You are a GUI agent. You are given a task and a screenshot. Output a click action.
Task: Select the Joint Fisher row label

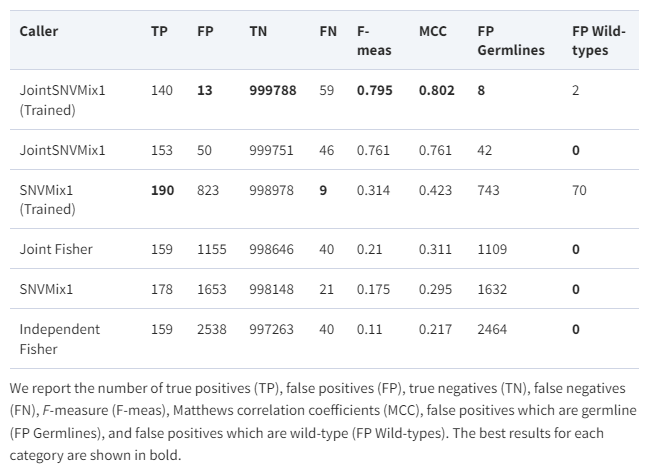click(x=56, y=249)
